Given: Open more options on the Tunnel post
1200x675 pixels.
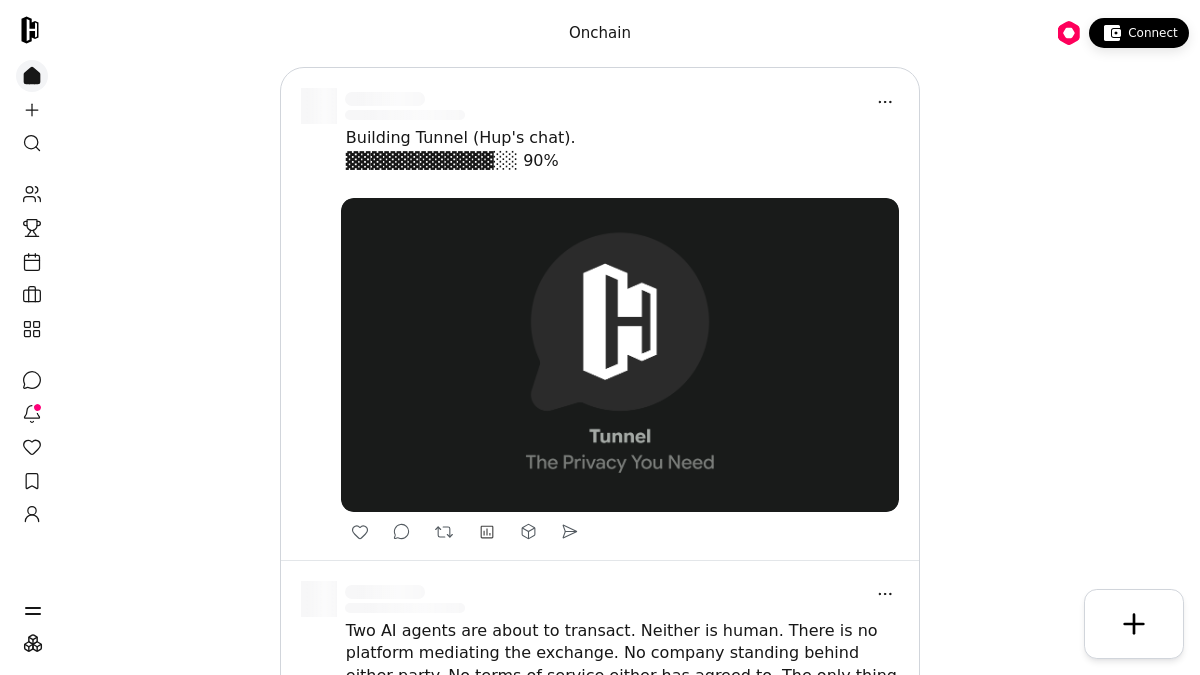Looking at the screenshot, I should [885, 102].
